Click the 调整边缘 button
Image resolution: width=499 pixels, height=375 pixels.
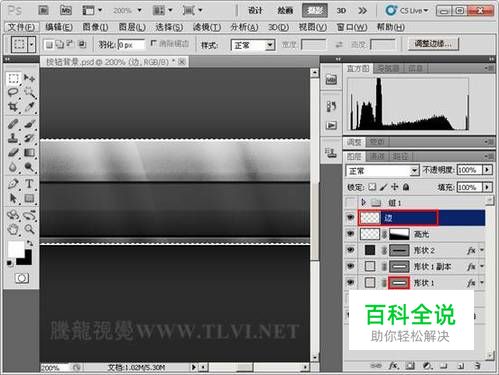433,44
